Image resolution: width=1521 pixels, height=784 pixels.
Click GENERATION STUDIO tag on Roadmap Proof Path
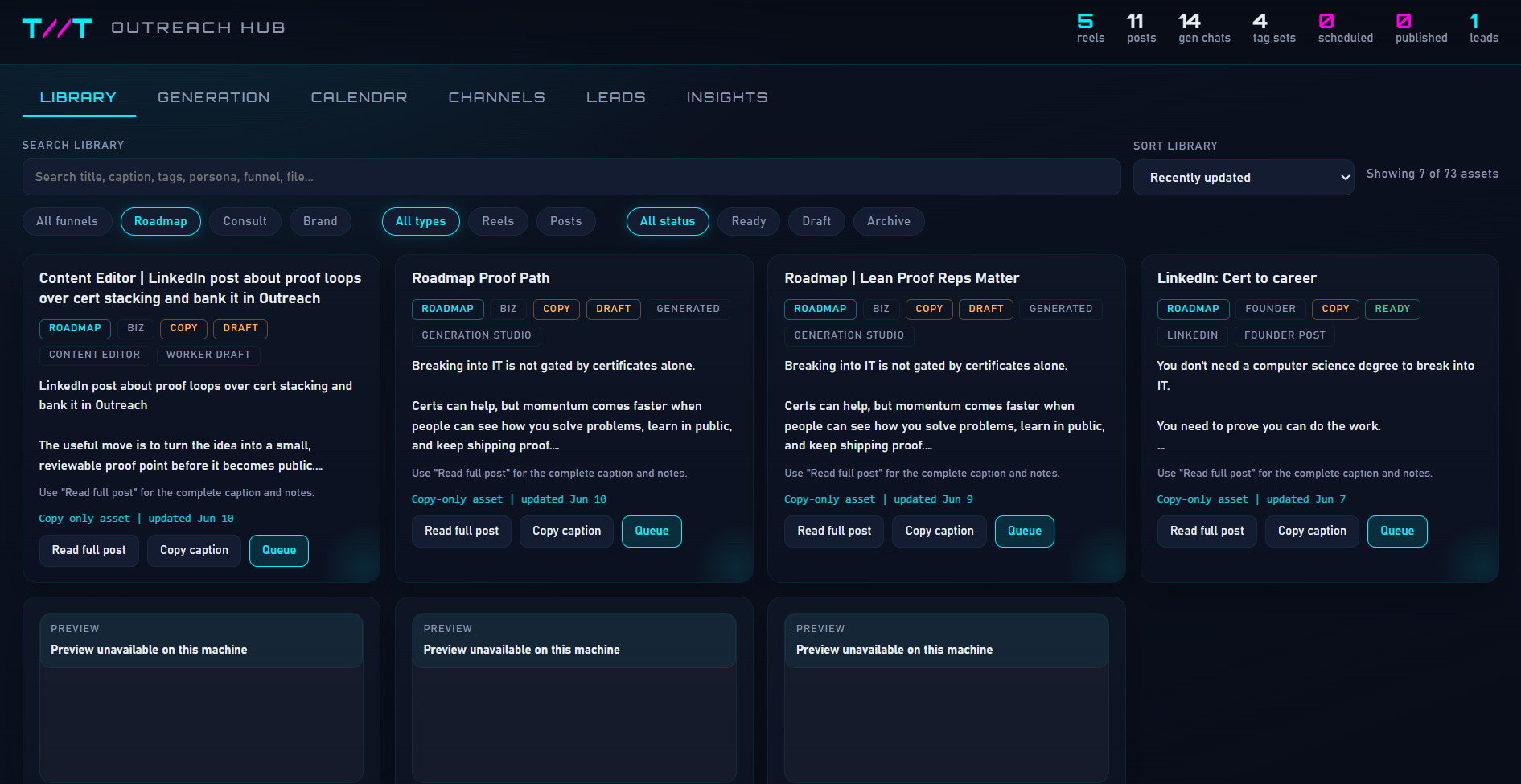coord(476,335)
